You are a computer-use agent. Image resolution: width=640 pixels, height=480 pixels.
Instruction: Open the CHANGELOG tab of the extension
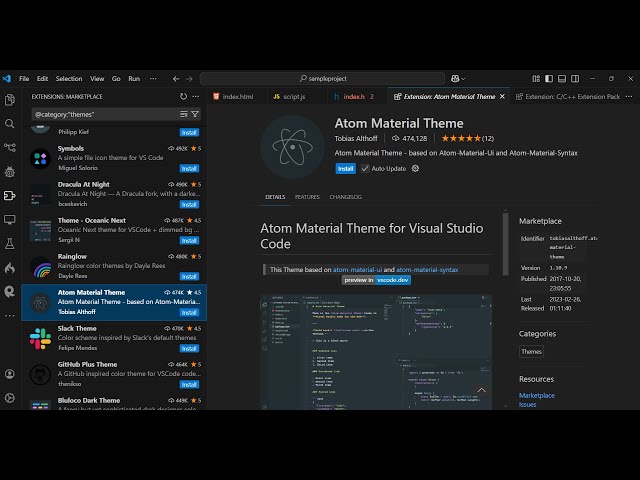[x=345, y=197]
